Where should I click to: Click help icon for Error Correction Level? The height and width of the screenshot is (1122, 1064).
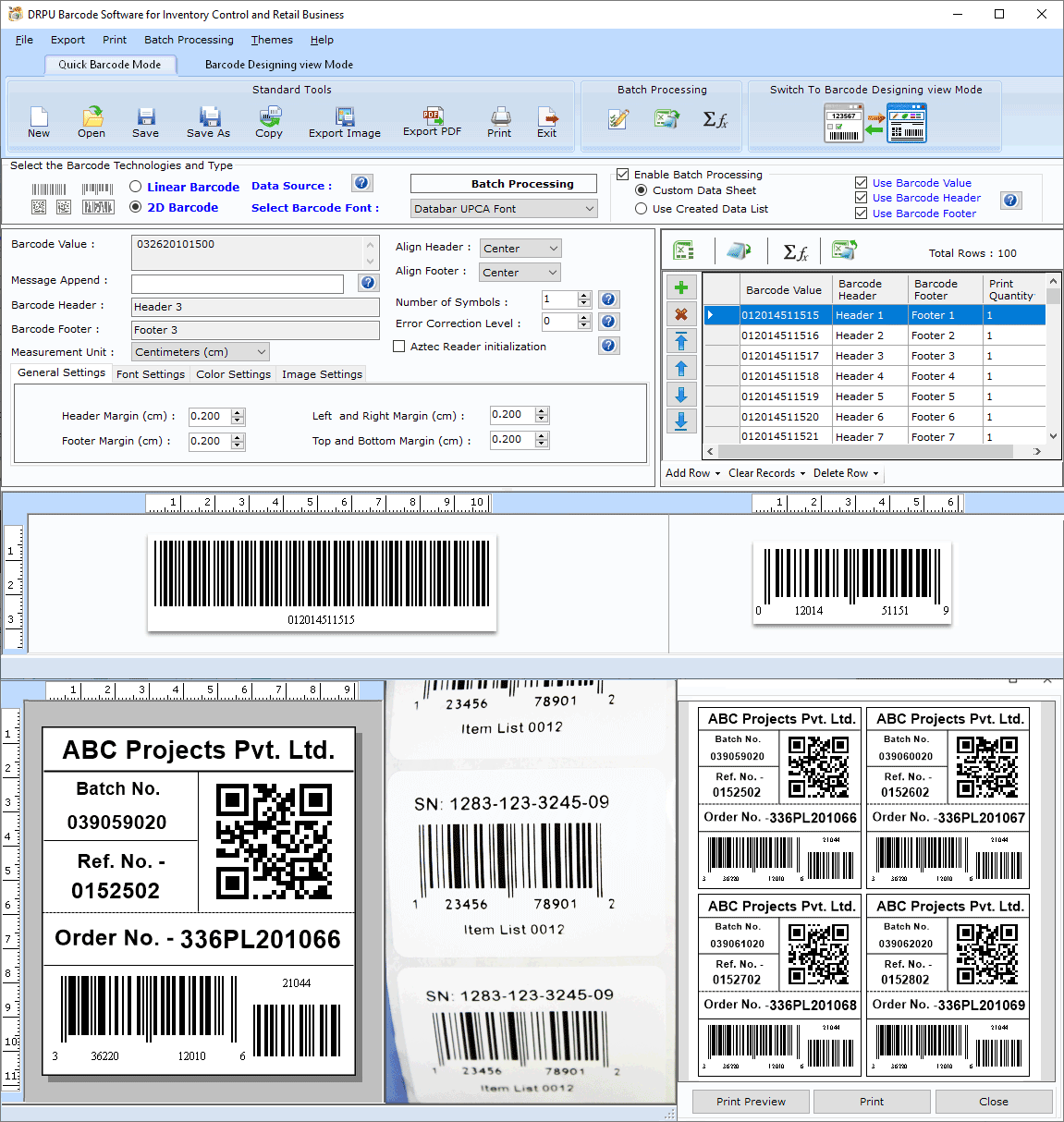tap(608, 322)
